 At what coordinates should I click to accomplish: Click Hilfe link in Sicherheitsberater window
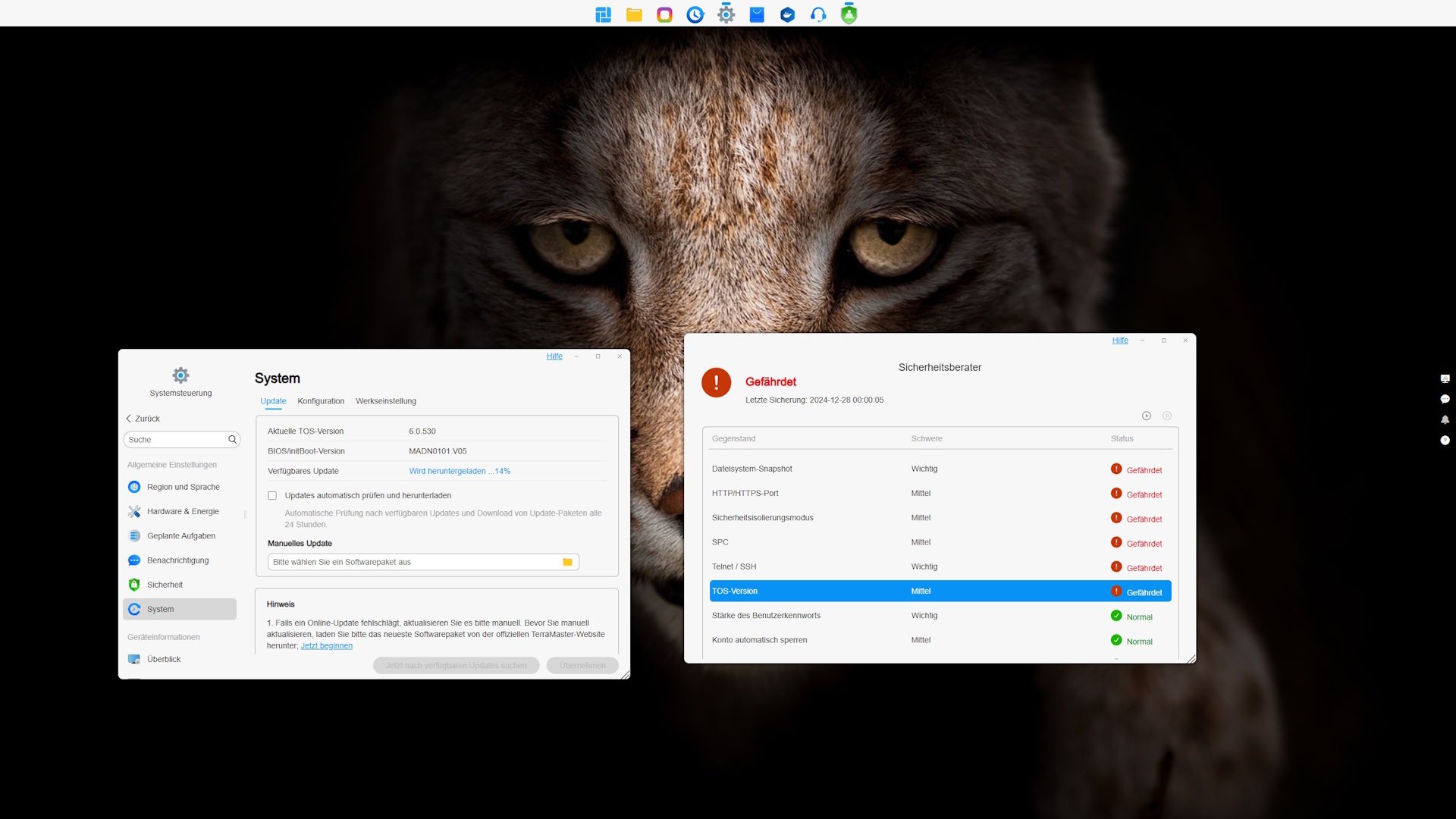click(x=1120, y=340)
